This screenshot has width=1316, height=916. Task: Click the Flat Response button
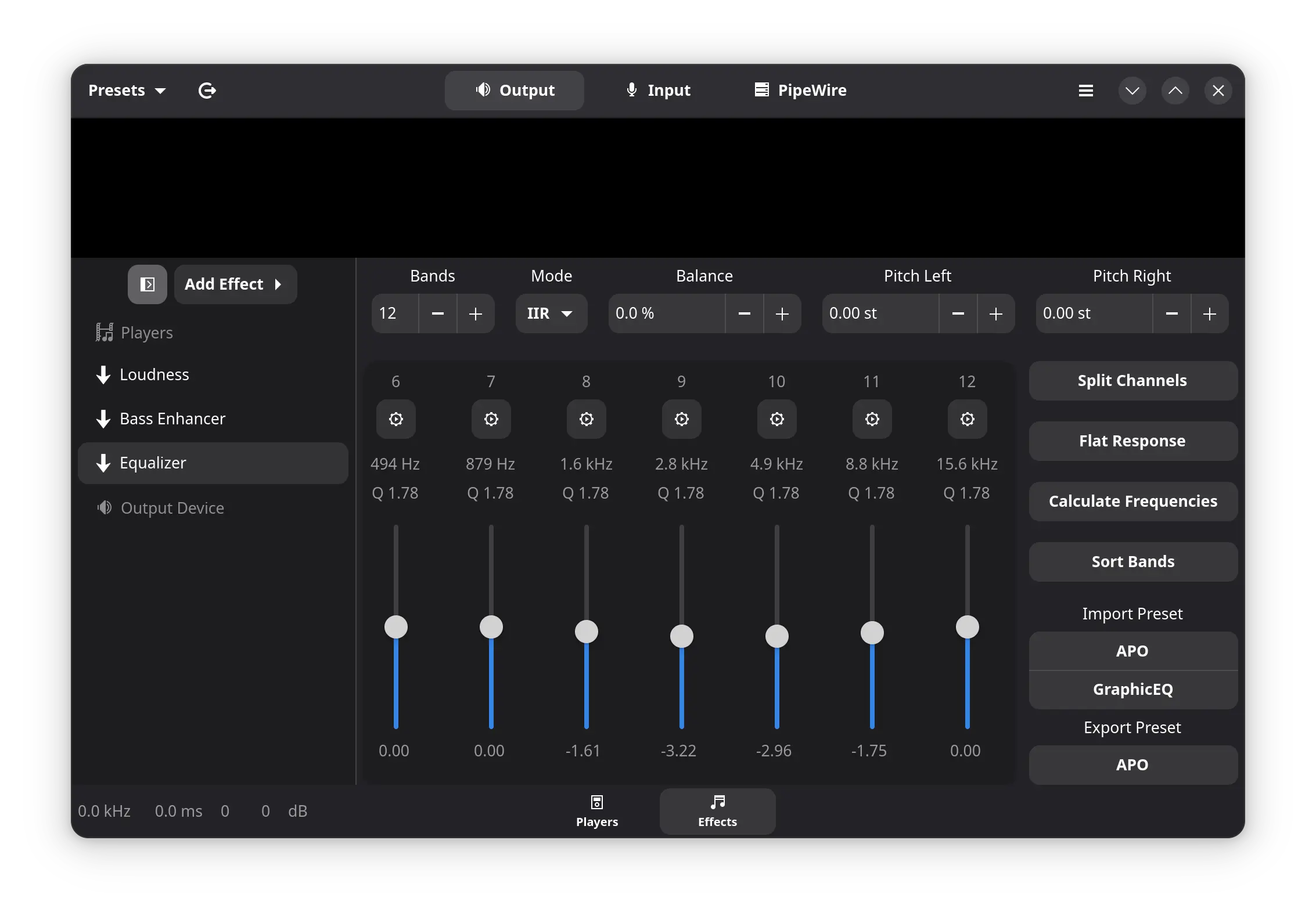click(x=1132, y=441)
